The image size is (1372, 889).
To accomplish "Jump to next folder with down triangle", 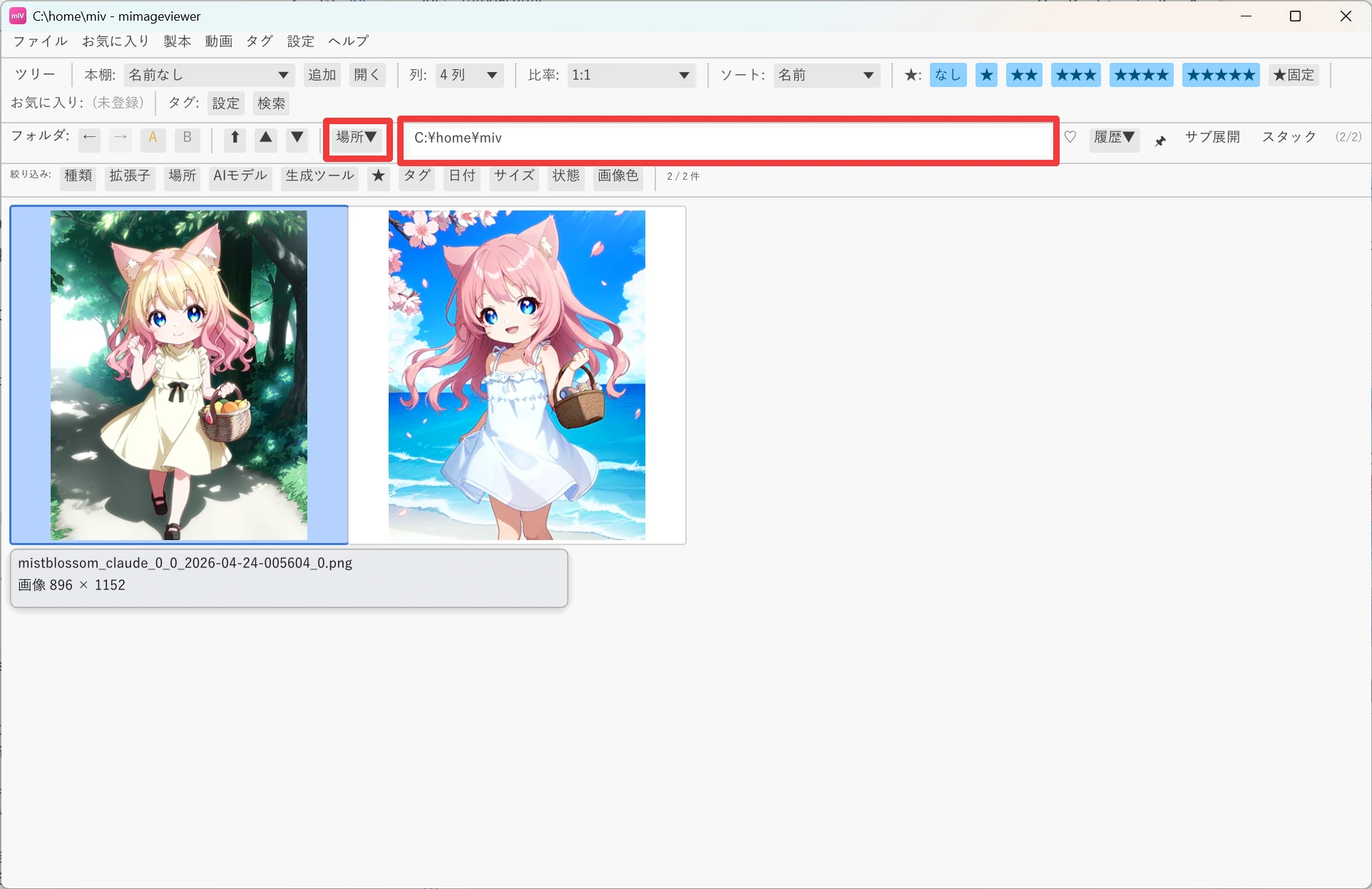I will [297, 138].
